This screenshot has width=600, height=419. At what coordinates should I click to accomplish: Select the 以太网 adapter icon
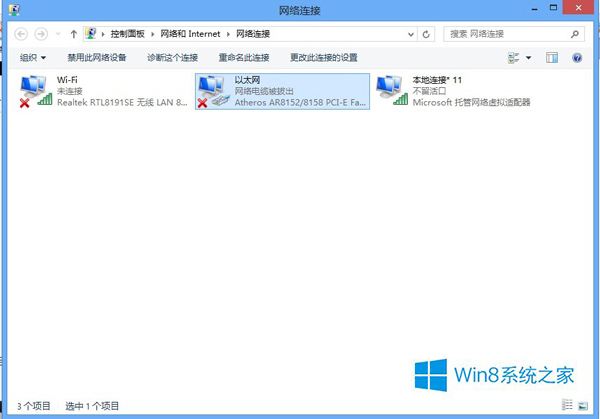[214, 91]
